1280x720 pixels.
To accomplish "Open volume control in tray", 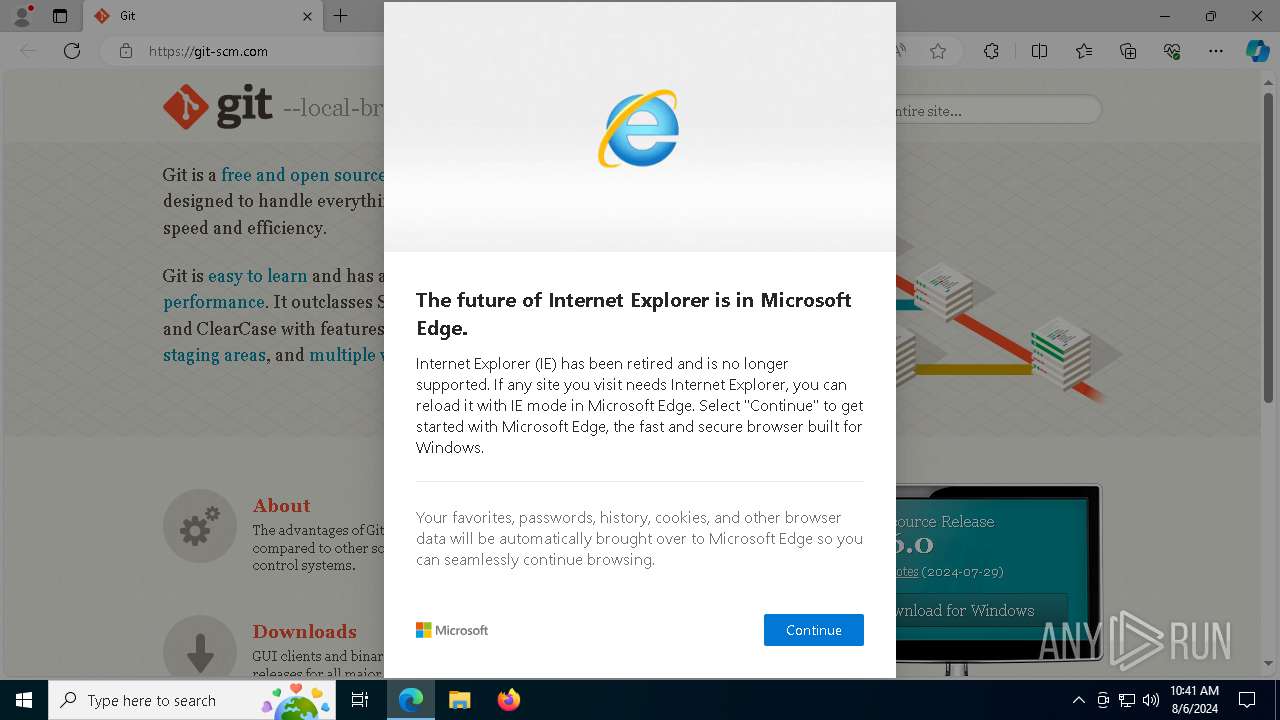I will coord(1151,700).
